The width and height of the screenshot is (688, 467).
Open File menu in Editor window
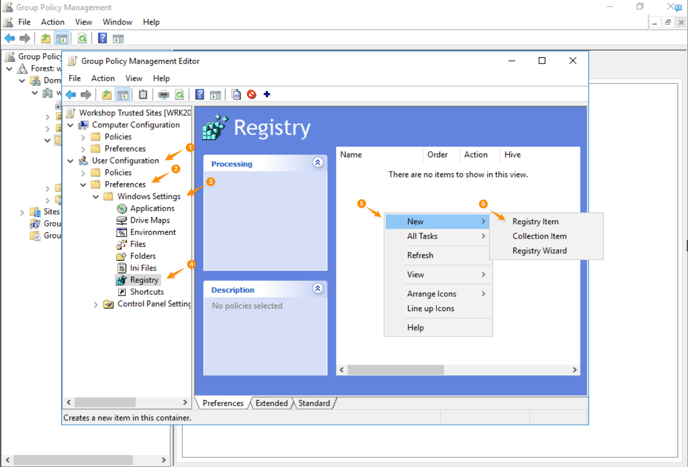point(75,79)
